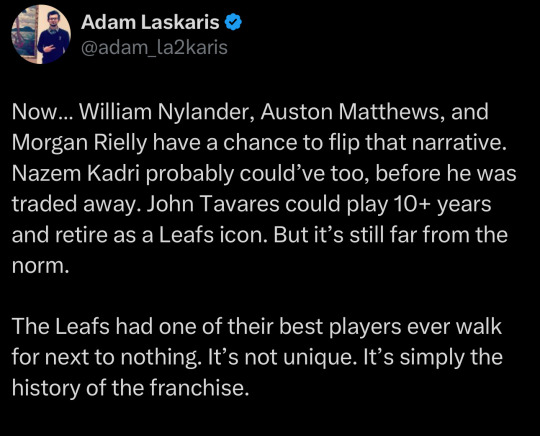The height and width of the screenshot is (436, 540).
Task: Click the name Morgan Rielly in tweet
Action: click(80, 143)
